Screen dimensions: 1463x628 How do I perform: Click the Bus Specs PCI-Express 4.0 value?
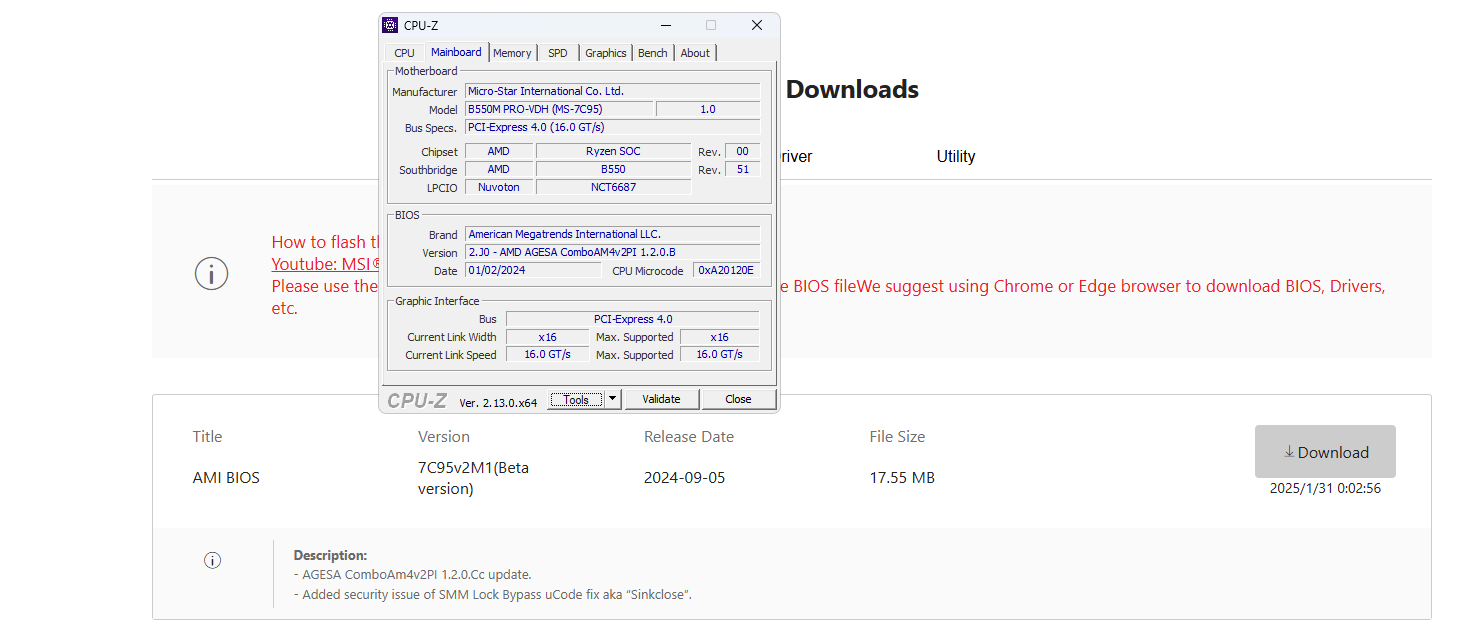pos(612,127)
